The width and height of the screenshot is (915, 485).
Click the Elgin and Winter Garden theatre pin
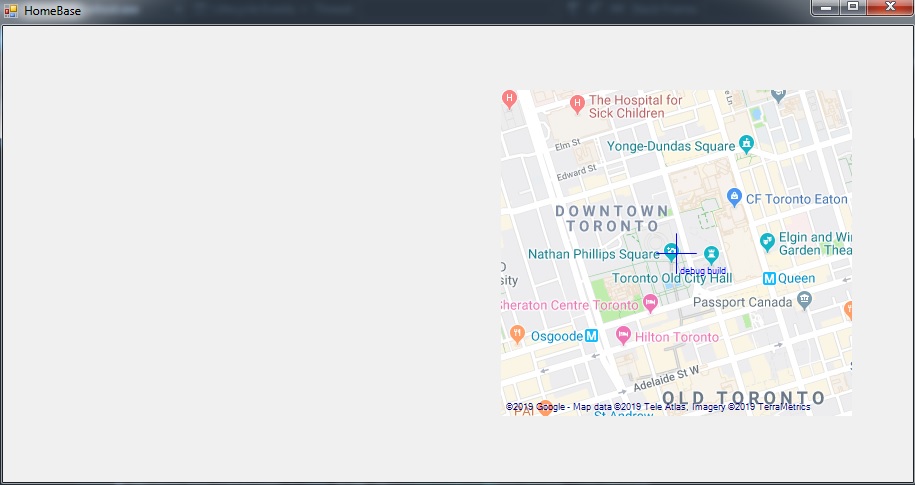[767, 240]
